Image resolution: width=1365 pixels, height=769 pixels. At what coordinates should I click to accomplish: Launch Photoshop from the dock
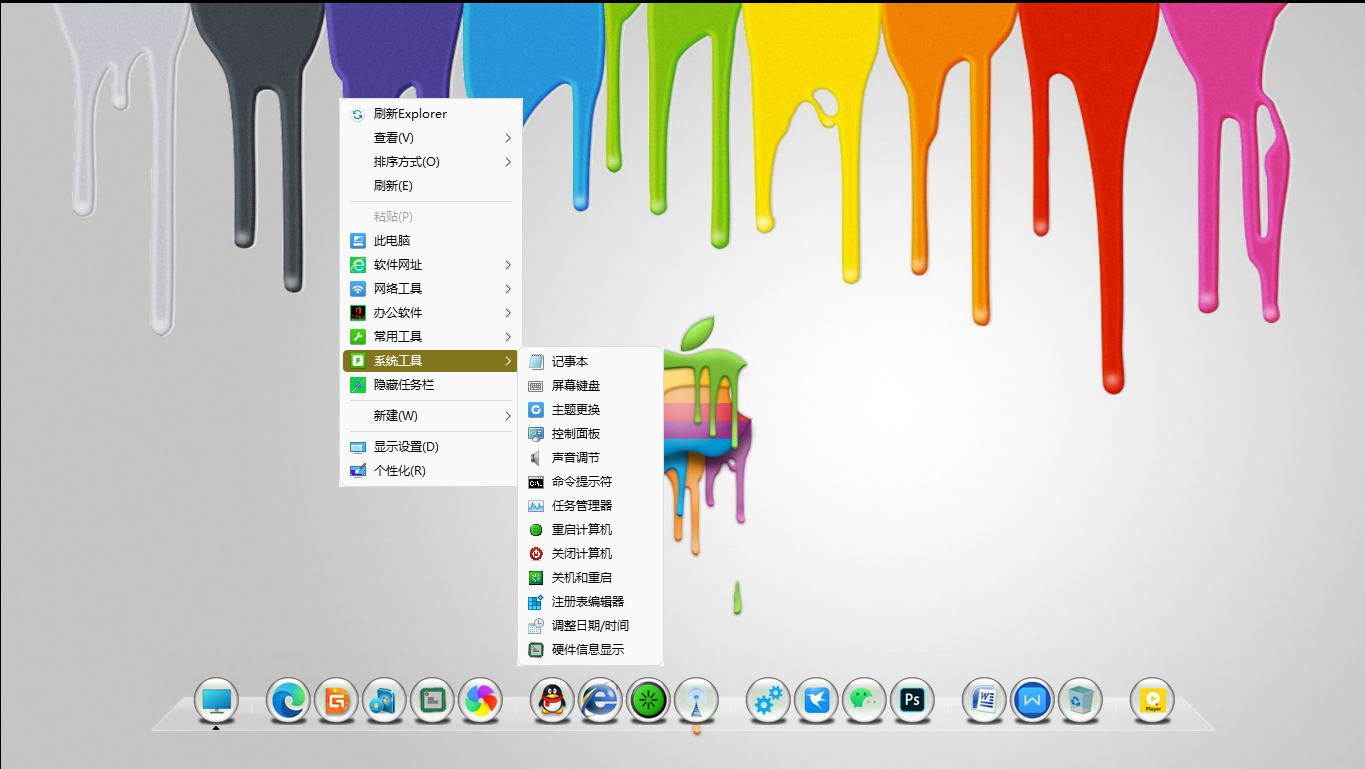(912, 701)
